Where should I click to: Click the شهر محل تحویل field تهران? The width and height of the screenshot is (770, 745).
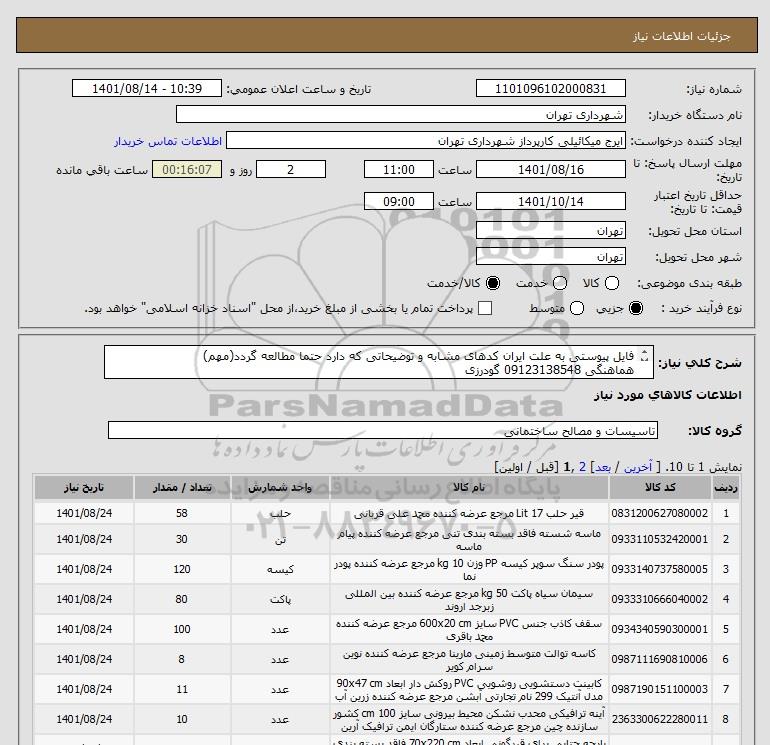coord(550,256)
